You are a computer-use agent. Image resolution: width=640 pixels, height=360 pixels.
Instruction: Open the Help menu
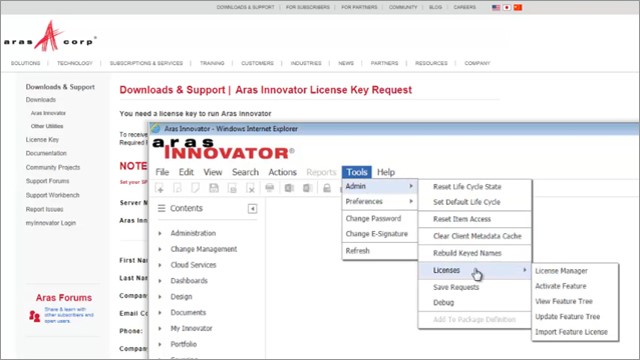[386, 172]
